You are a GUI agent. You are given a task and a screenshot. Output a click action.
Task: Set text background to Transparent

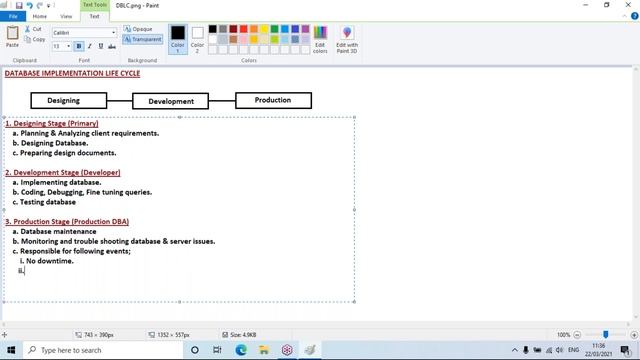(142, 39)
